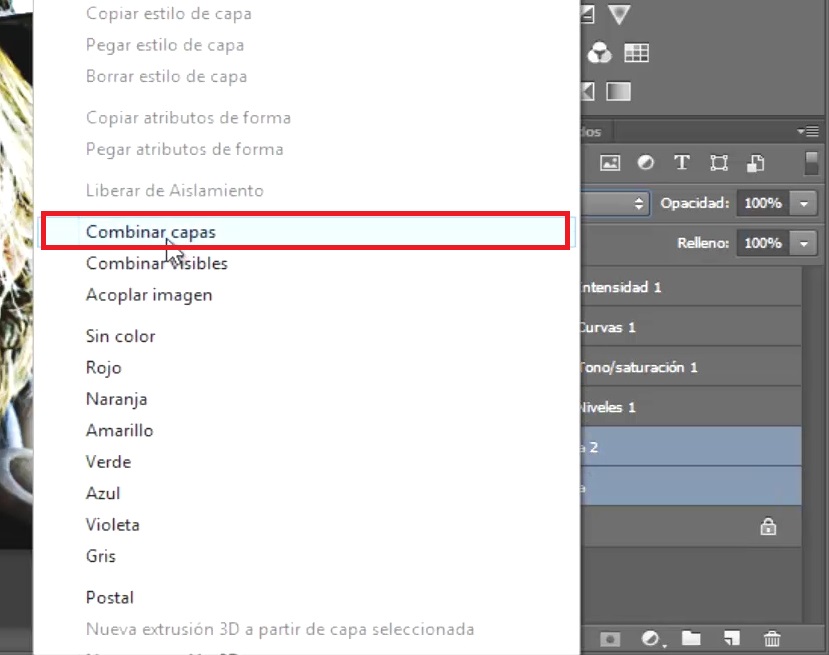Image resolution: width=829 pixels, height=655 pixels.
Task: Select the Intensidad 1 adjustment layer
Action: (691, 287)
